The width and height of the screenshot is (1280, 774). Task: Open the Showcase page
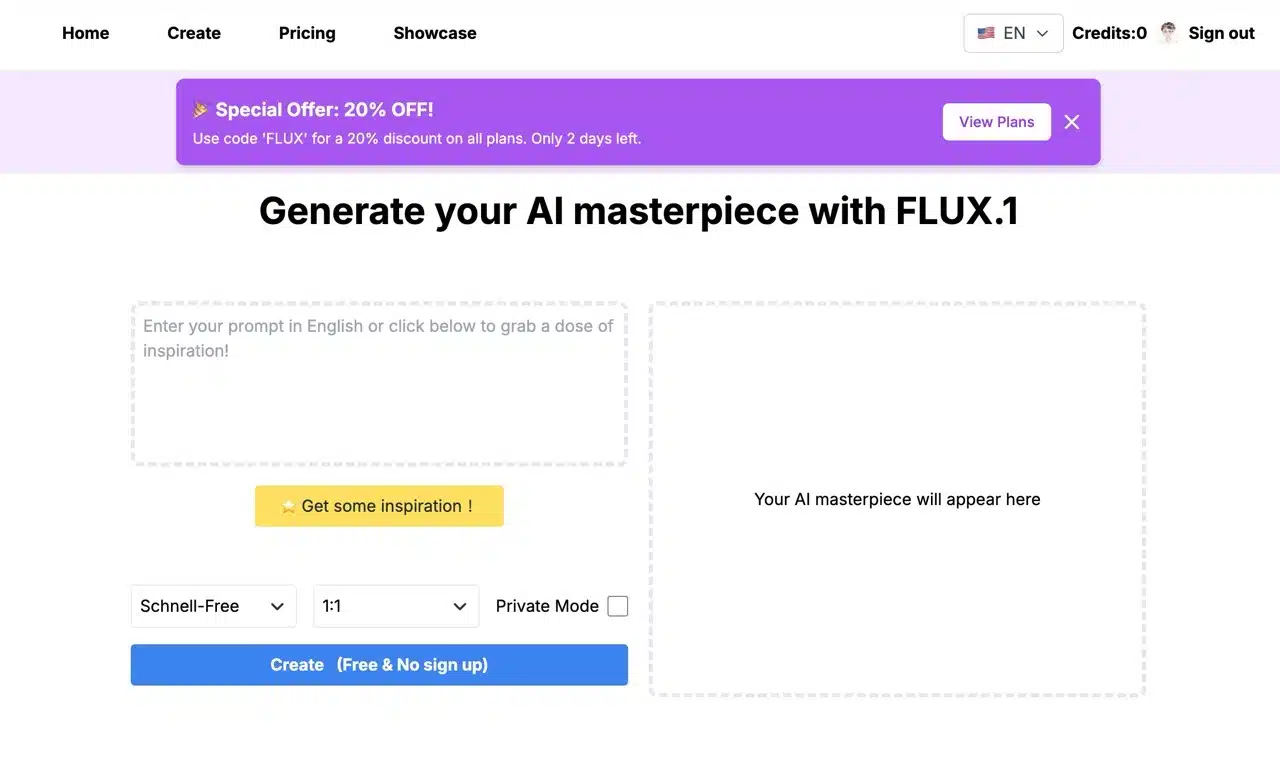pos(435,33)
